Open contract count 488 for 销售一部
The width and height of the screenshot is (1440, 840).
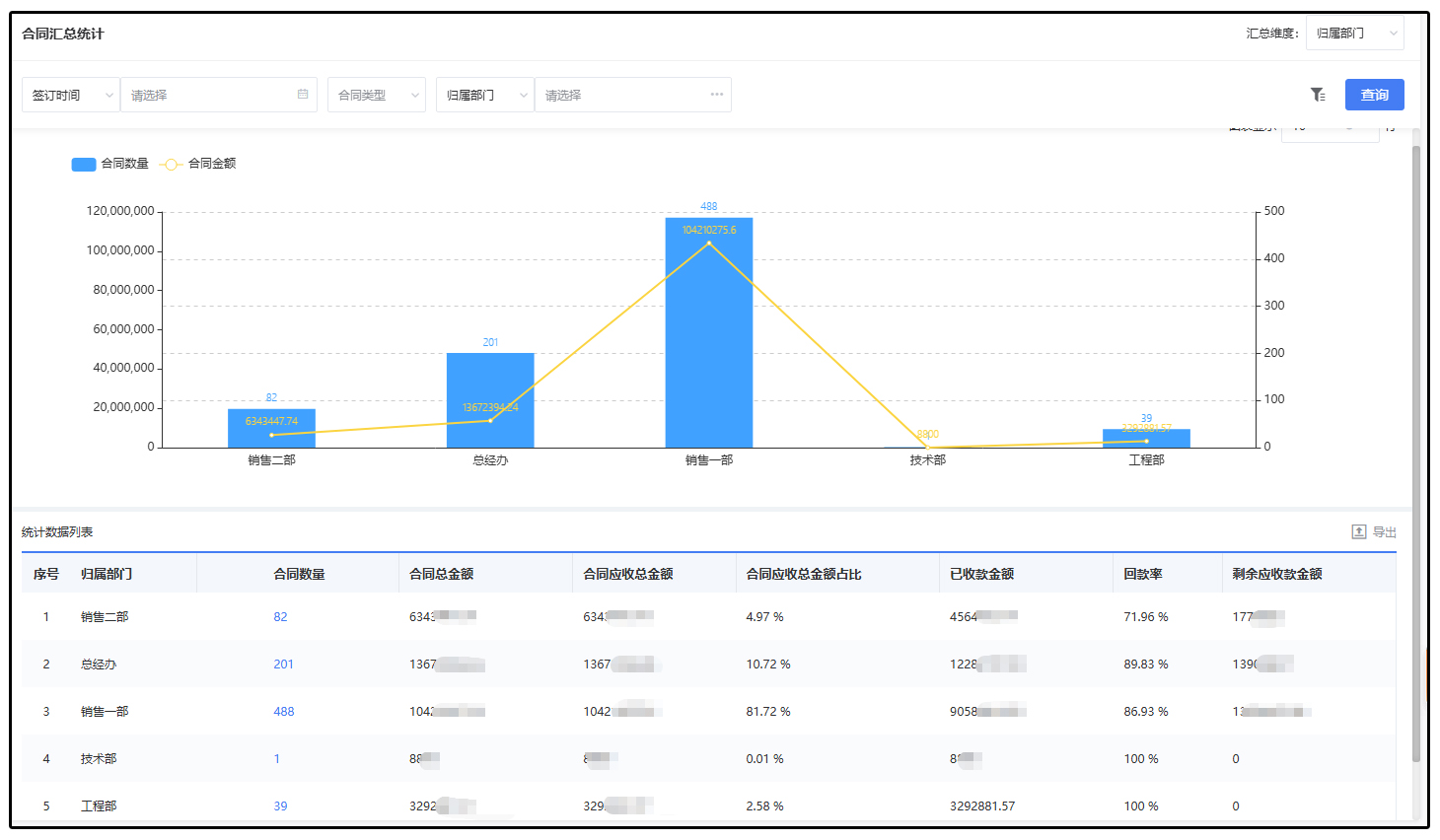(x=284, y=712)
